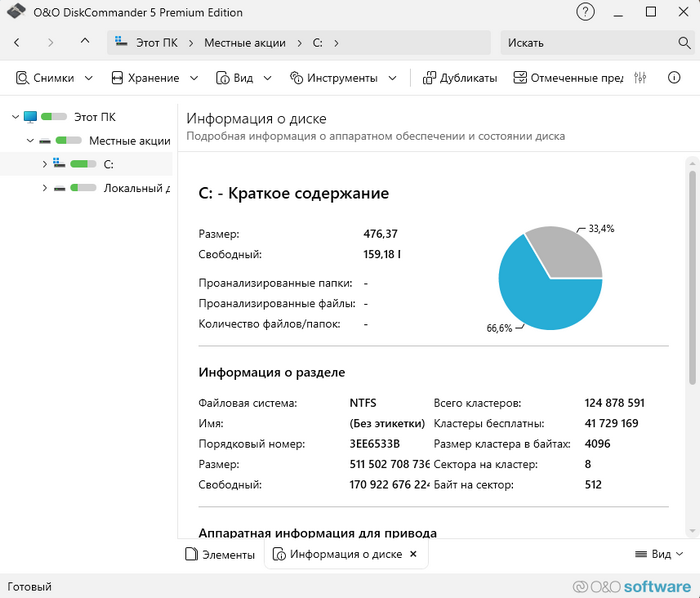Click the NTFS file system value
This screenshot has height=598, width=700.
(362, 403)
